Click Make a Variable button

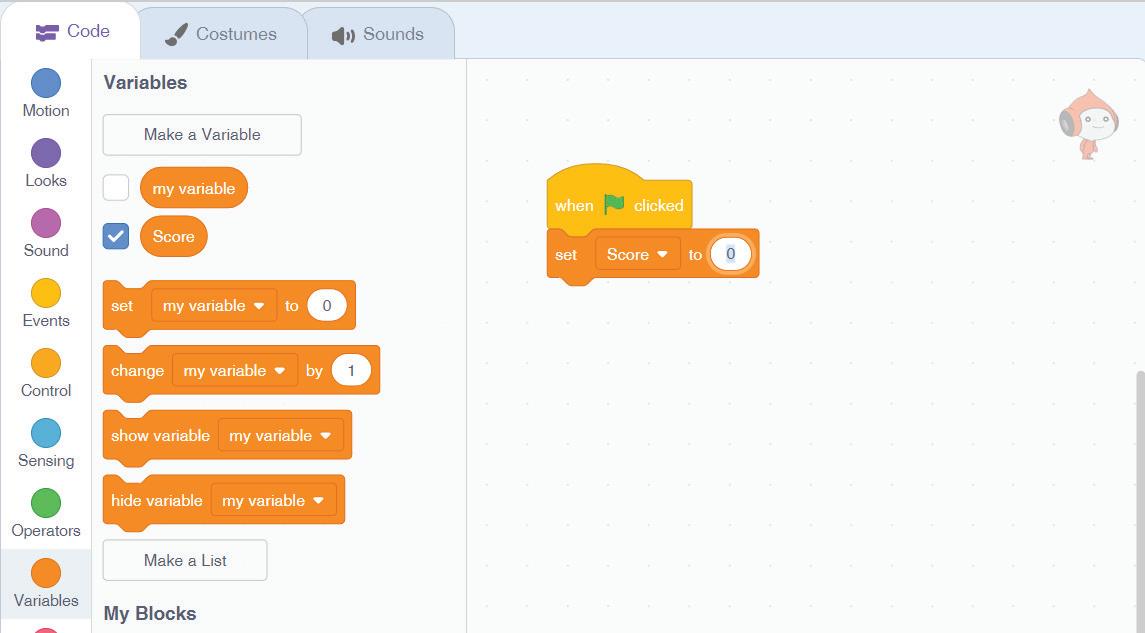click(x=202, y=134)
